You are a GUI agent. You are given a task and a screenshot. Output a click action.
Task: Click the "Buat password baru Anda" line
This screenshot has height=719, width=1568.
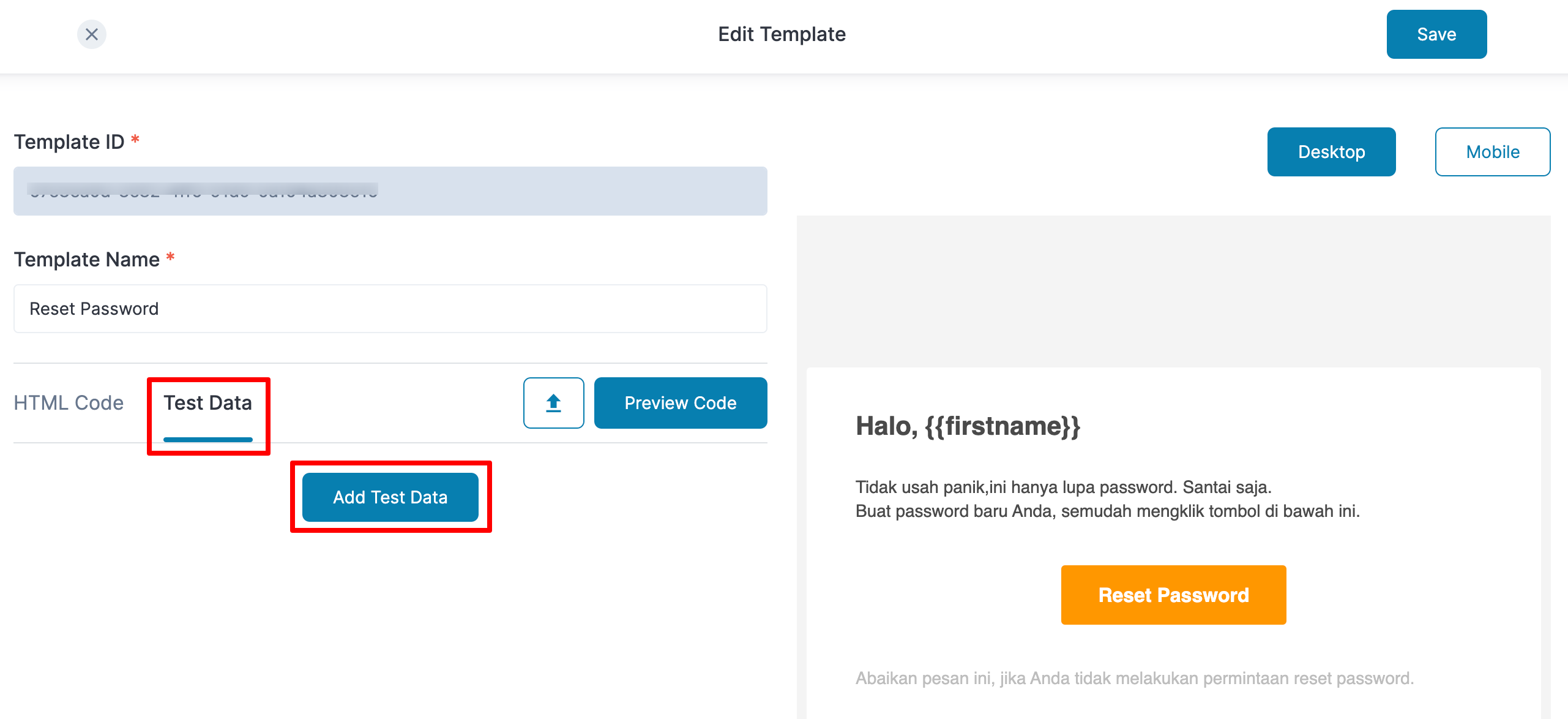click(x=1107, y=511)
